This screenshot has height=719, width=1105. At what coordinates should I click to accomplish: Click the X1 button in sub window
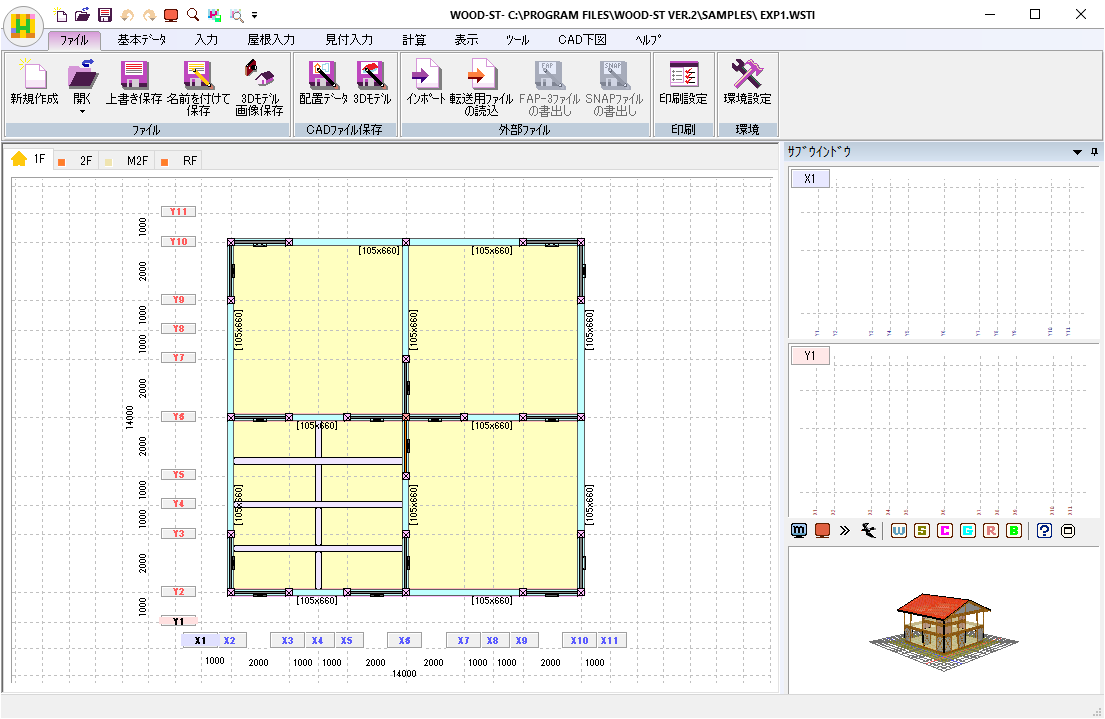(809, 179)
